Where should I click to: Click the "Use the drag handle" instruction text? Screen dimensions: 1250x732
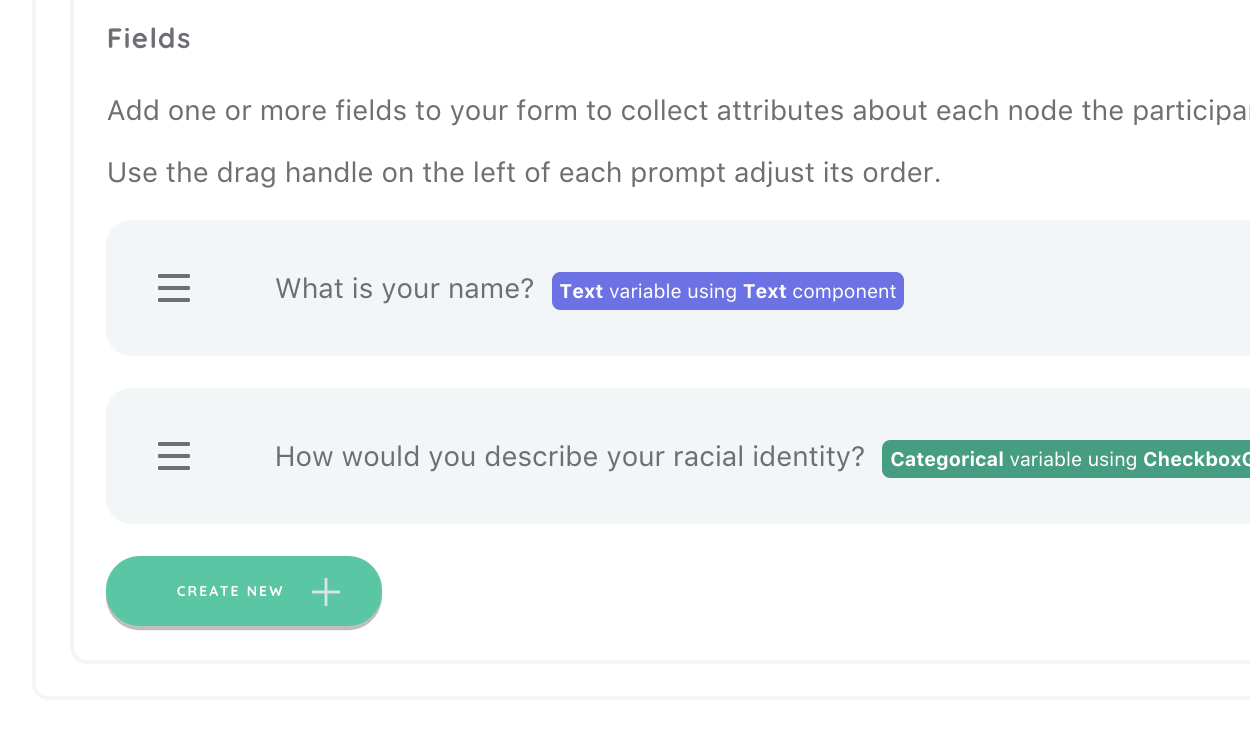click(x=524, y=173)
